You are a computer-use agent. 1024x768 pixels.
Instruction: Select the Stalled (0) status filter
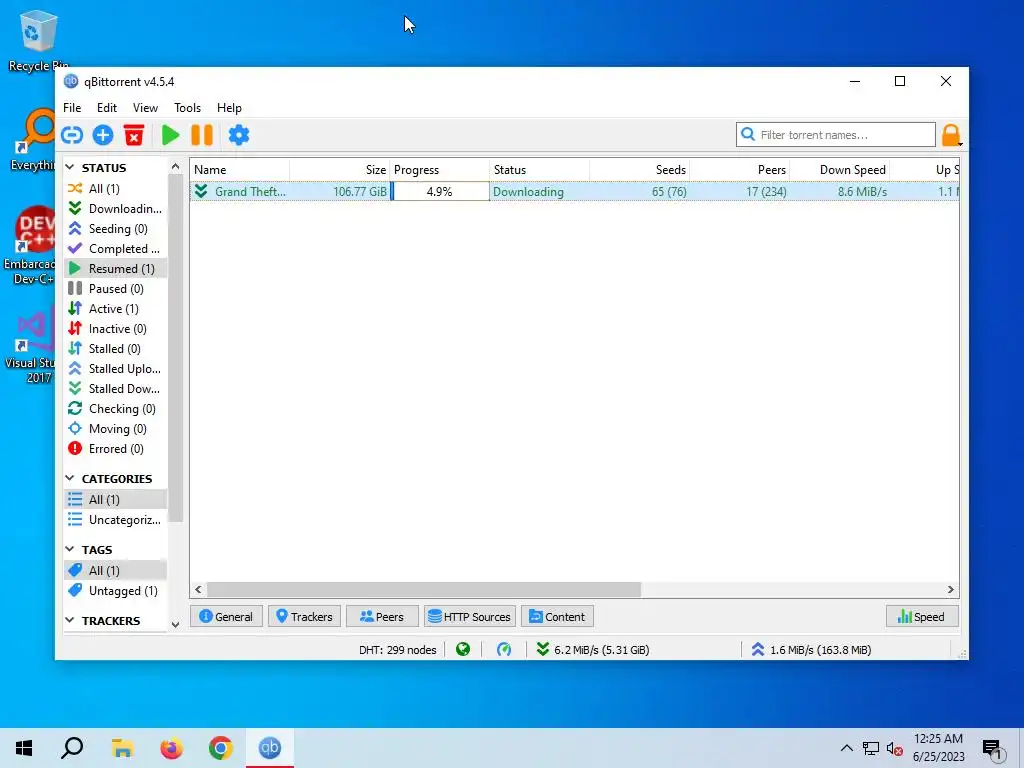click(x=115, y=349)
